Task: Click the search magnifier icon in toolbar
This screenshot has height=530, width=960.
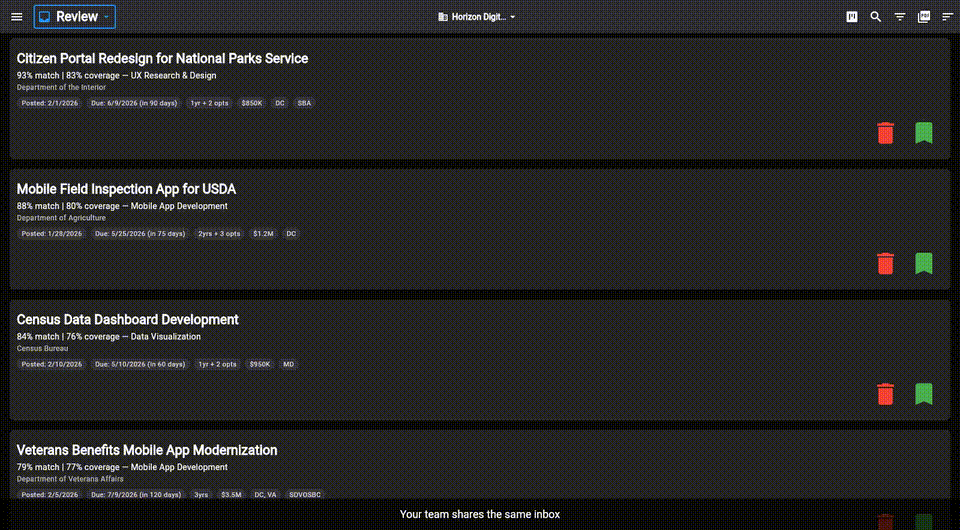Action: pyautogui.click(x=876, y=17)
